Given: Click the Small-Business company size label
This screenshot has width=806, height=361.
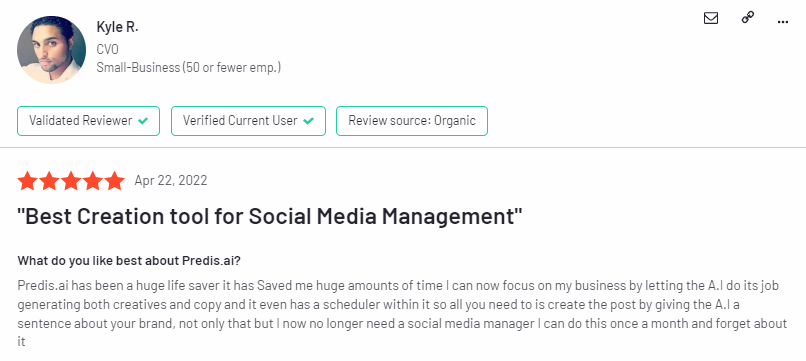Looking at the screenshot, I should click(189, 67).
